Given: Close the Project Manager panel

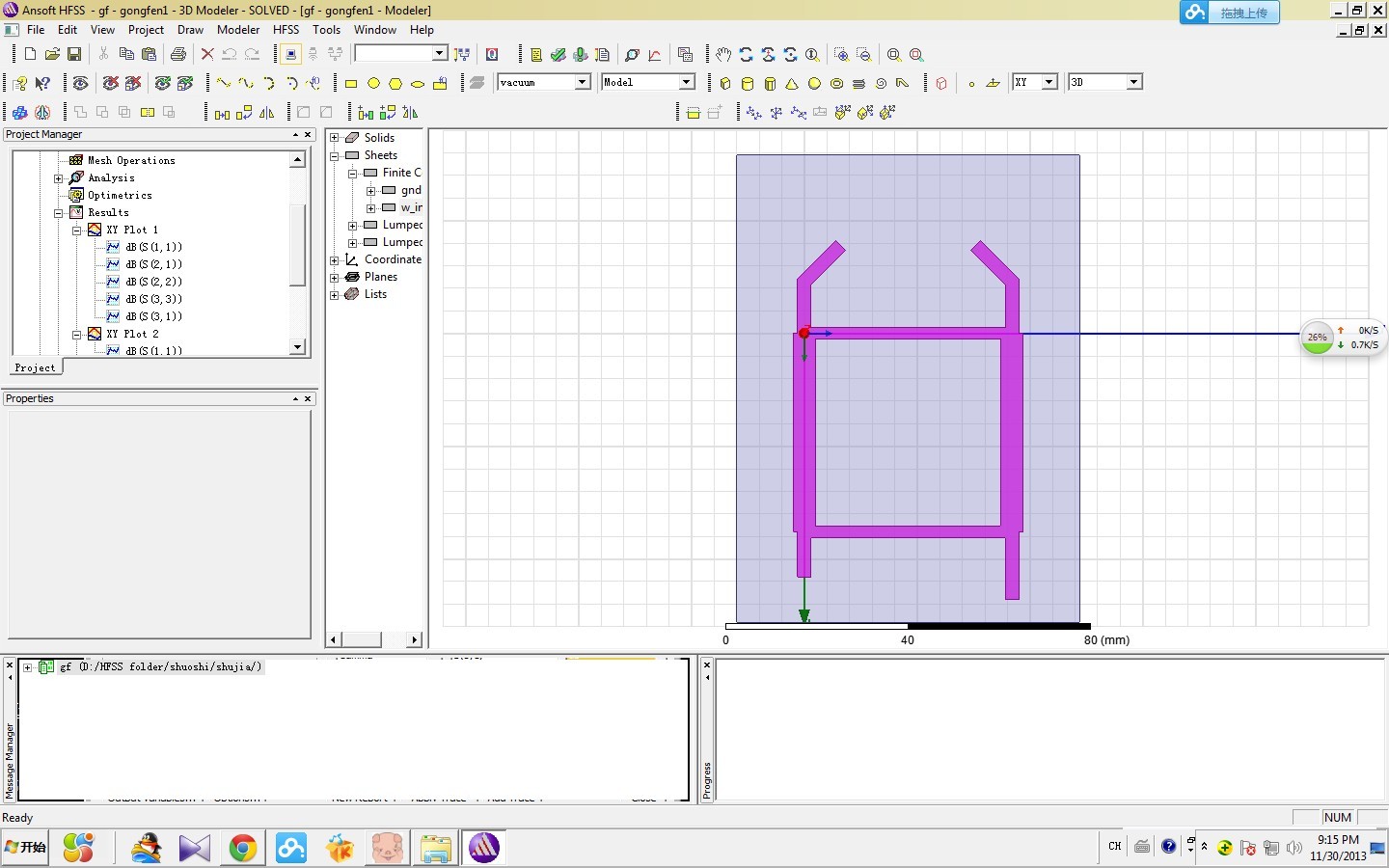Looking at the screenshot, I should [x=308, y=135].
